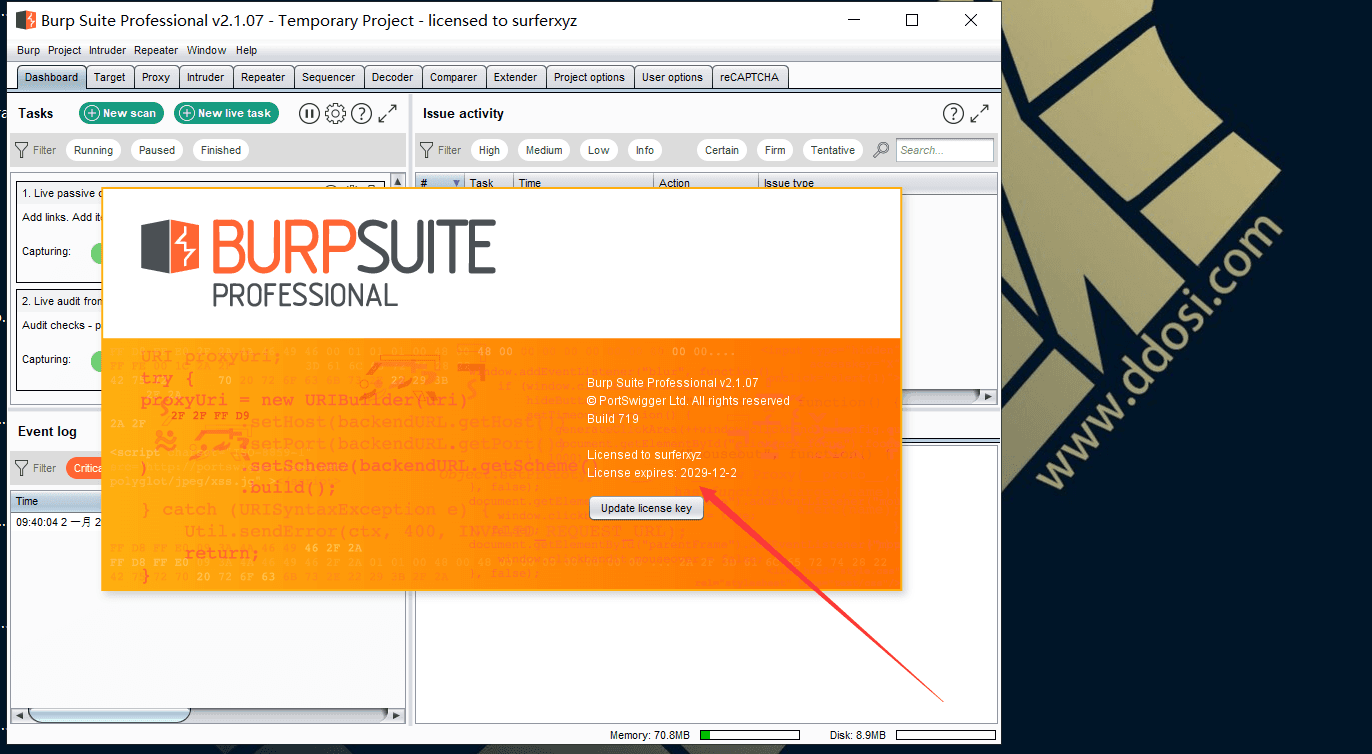Viewport: 1372px width, 754px height.
Task: Click the Event log filter funnel icon
Action: pos(21,468)
